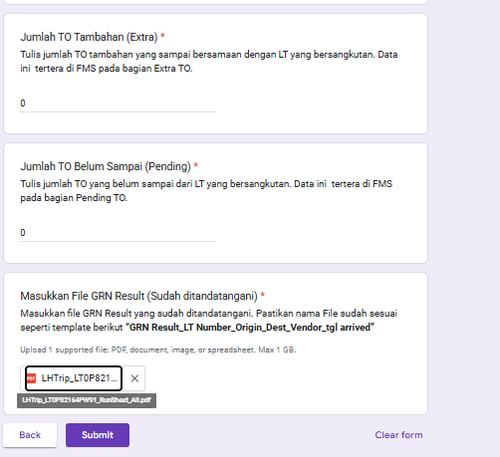Screen dimensions: 500x457
Task: Click the "Upload 1 supported file" hint text
Action: 158,350
